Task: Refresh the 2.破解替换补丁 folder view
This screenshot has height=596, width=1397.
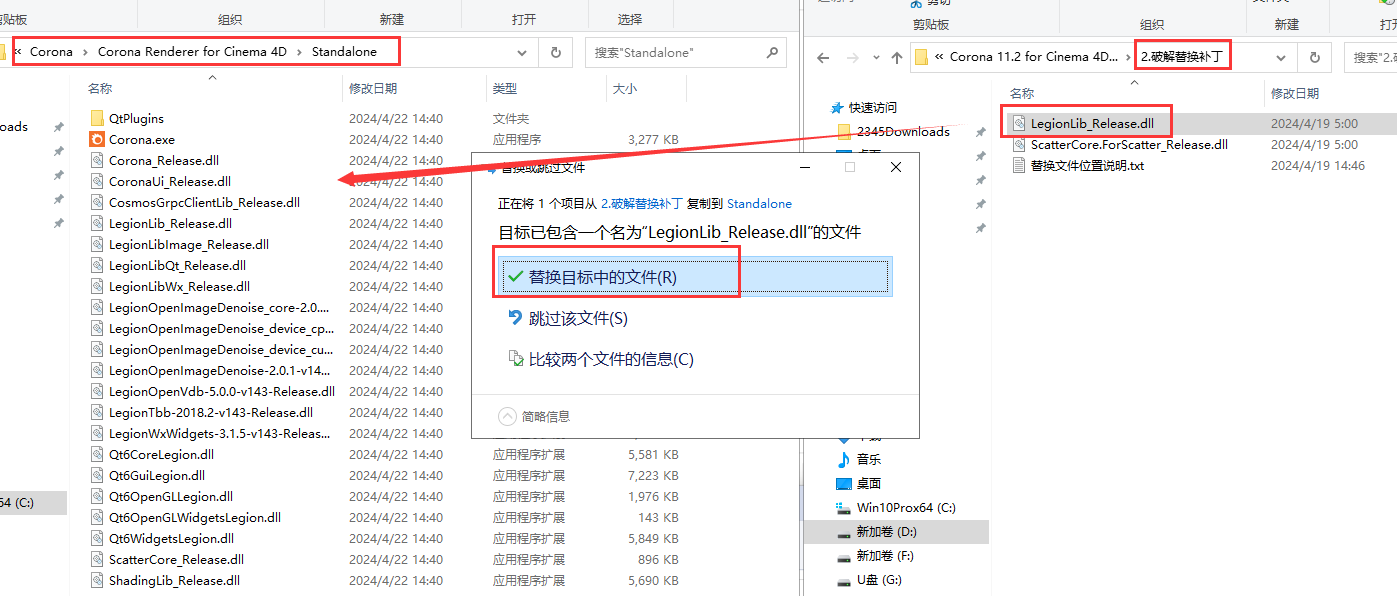Action: pos(1315,58)
